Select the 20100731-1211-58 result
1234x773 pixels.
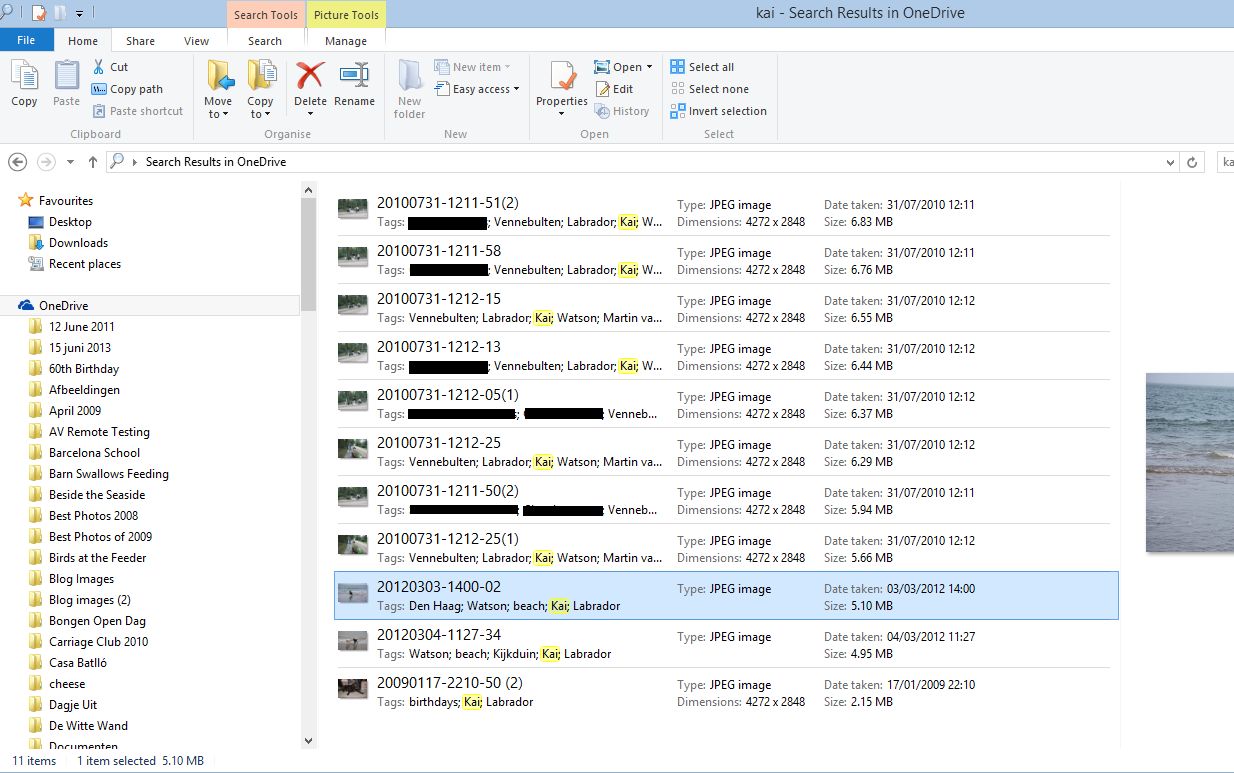pyautogui.click(x=726, y=260)
